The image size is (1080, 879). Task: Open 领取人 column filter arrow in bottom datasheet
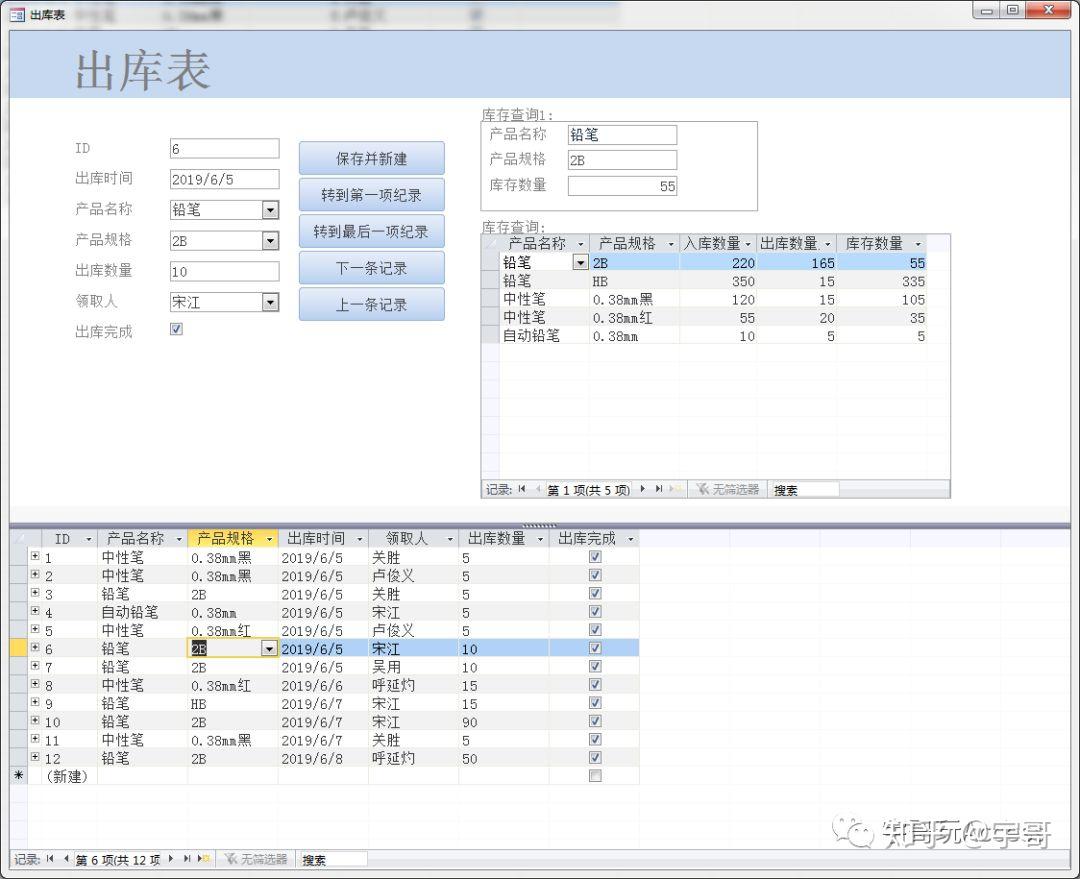tap(450, 539)
